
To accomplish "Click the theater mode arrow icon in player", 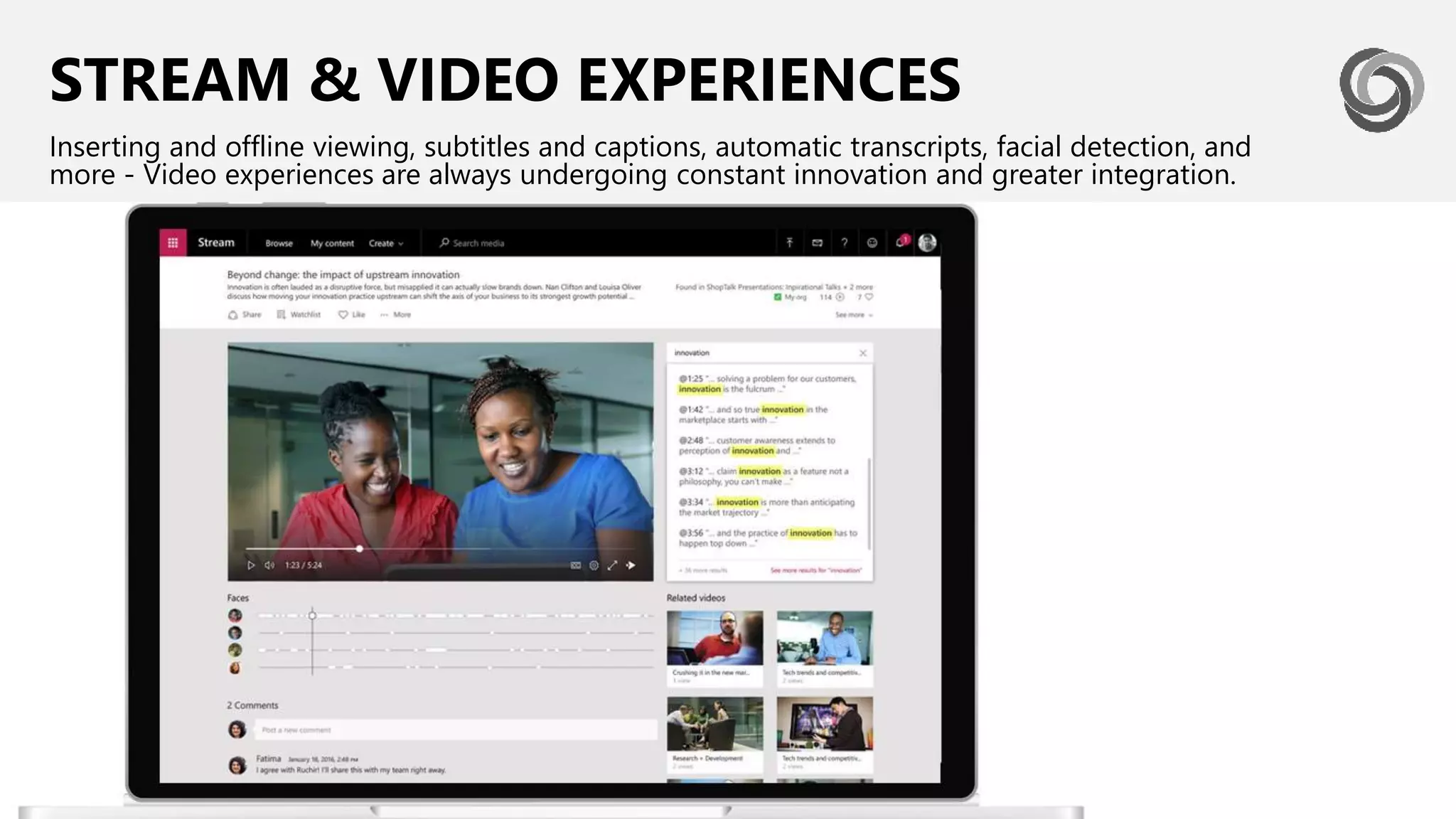I will [631, 565].
